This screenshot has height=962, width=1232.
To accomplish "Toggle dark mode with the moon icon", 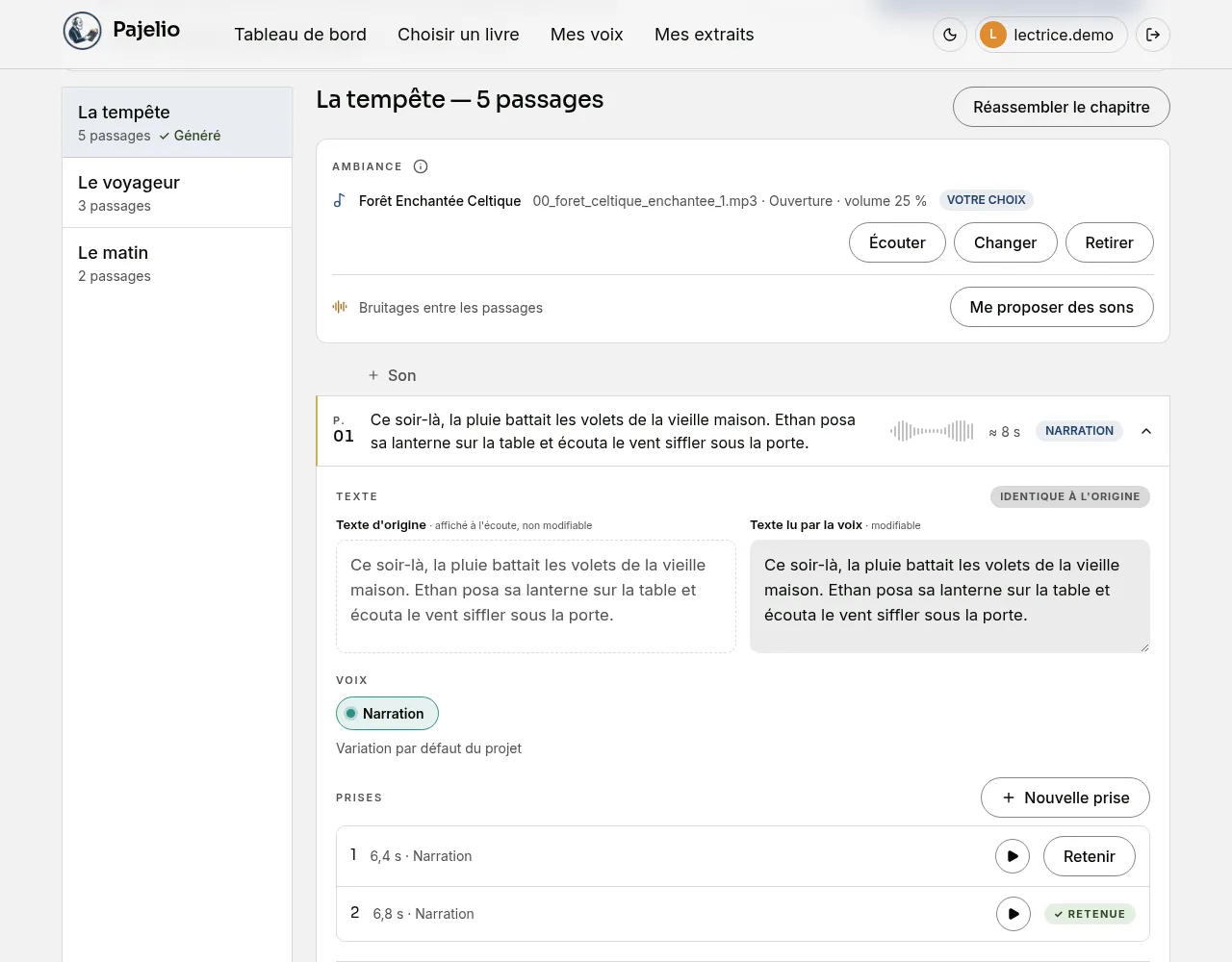I will 950,35.
